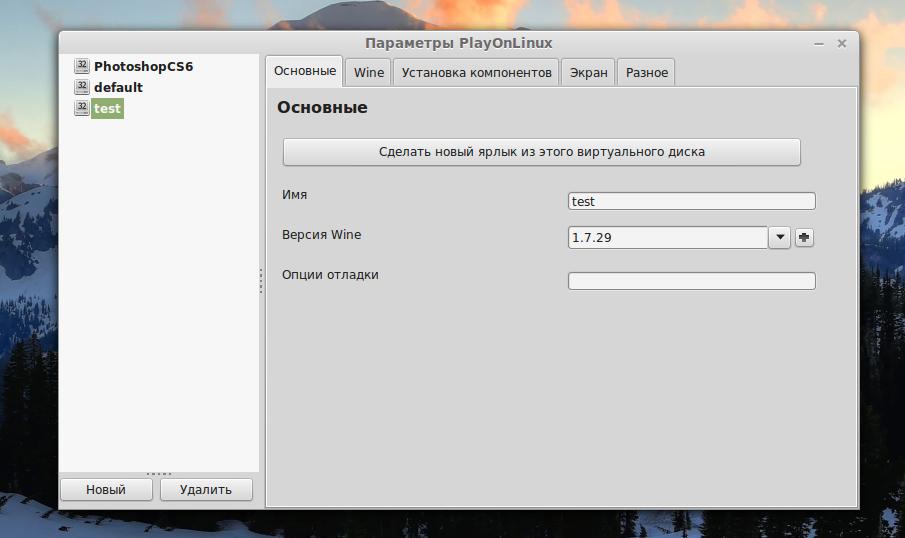Viewport: 905px width, 538px height.
Task: Select the Основные tab
Action: click(x=305, y=71)
